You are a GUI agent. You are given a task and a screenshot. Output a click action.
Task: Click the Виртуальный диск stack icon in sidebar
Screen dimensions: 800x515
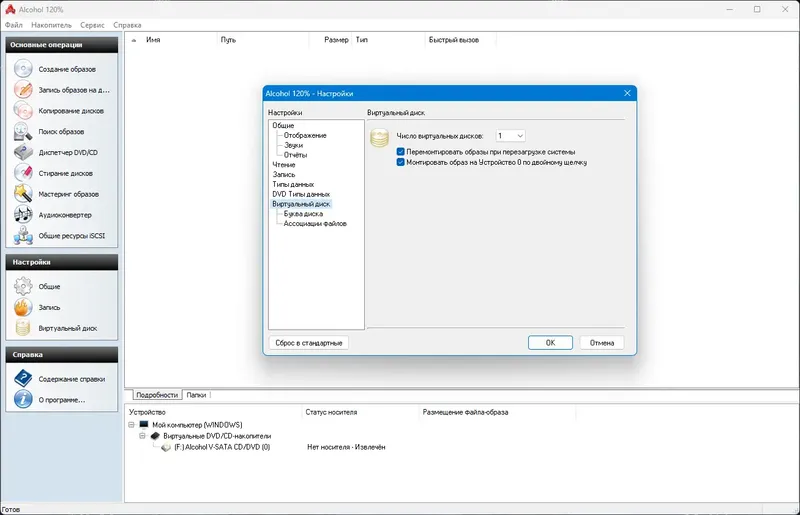point(23,328)
